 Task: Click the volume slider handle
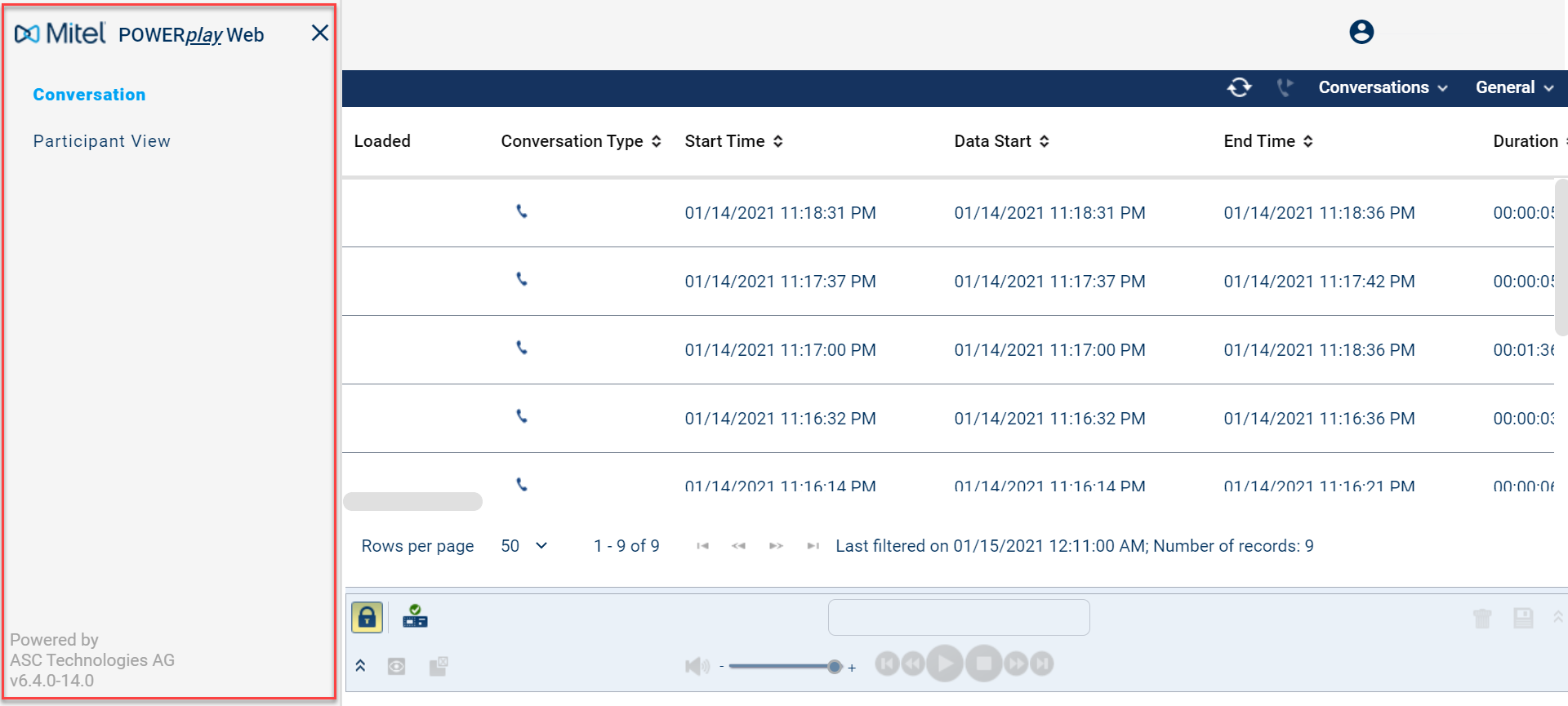[x=834, y=666]
